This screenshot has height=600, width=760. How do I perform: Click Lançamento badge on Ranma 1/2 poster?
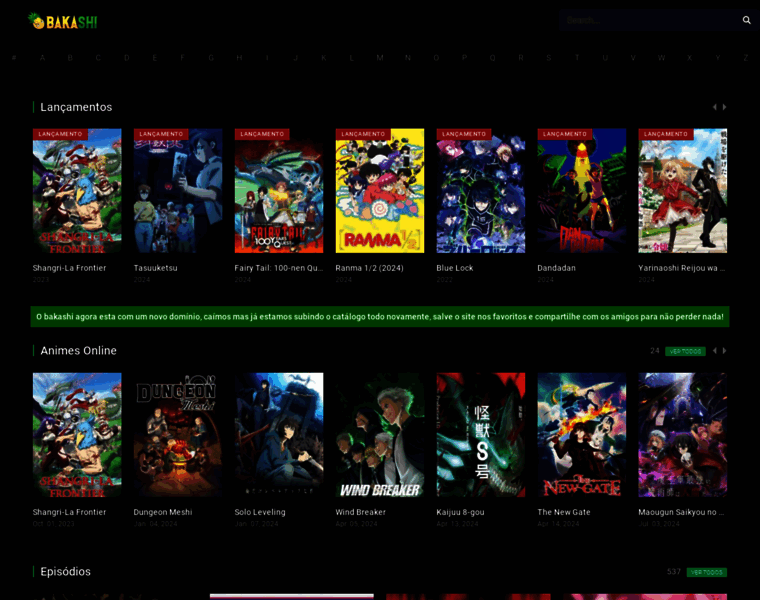click(363, 134)
